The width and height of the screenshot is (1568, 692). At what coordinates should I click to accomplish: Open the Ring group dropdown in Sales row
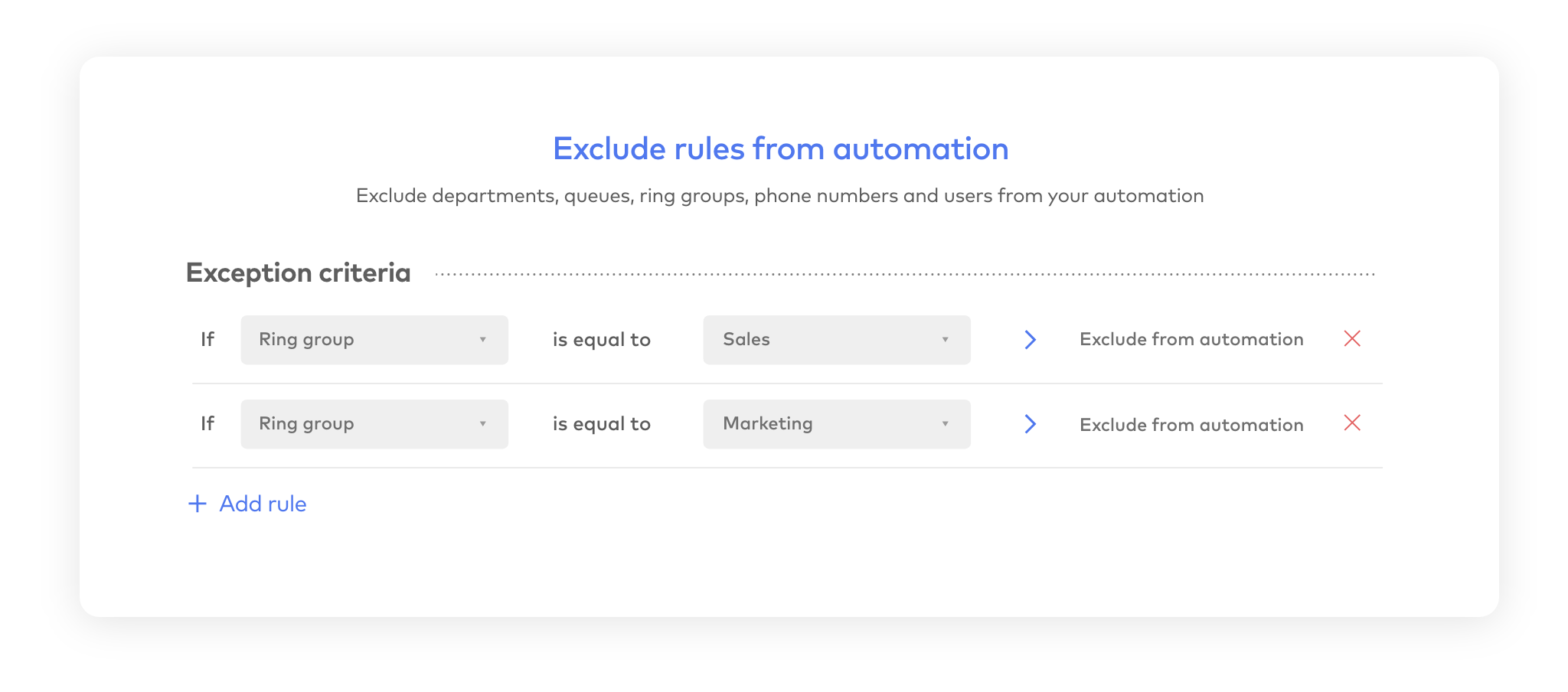374,340
